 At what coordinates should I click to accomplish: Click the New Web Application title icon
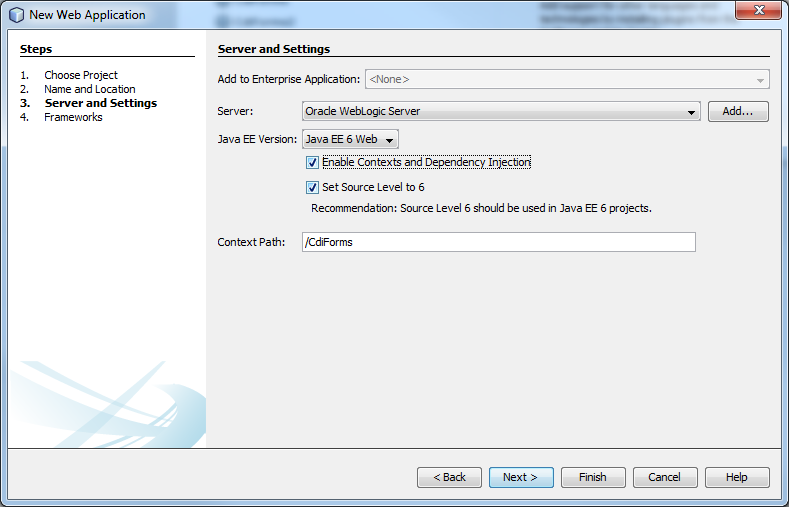(16, 15)
